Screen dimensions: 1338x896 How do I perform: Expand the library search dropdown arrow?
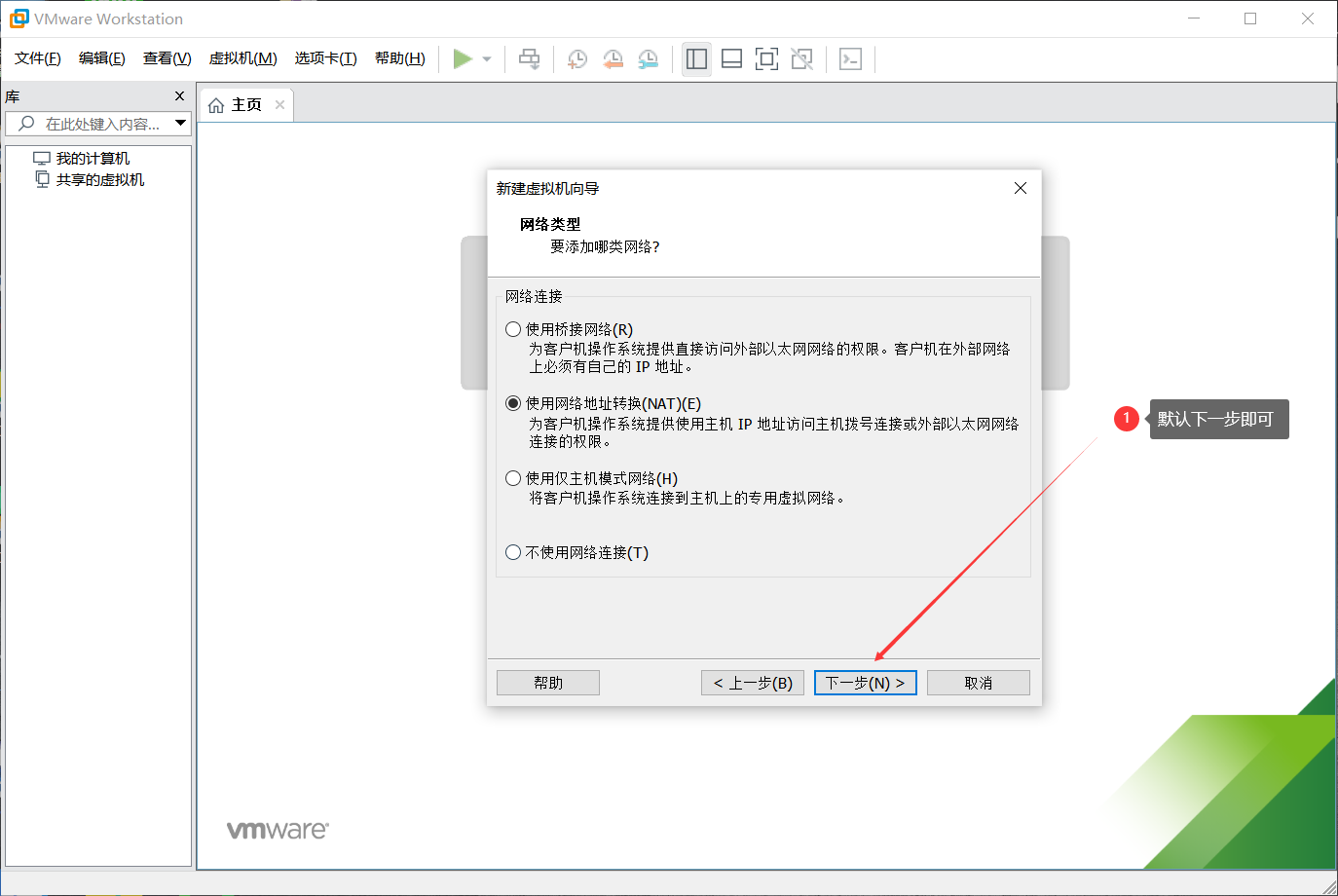[180, 124]
